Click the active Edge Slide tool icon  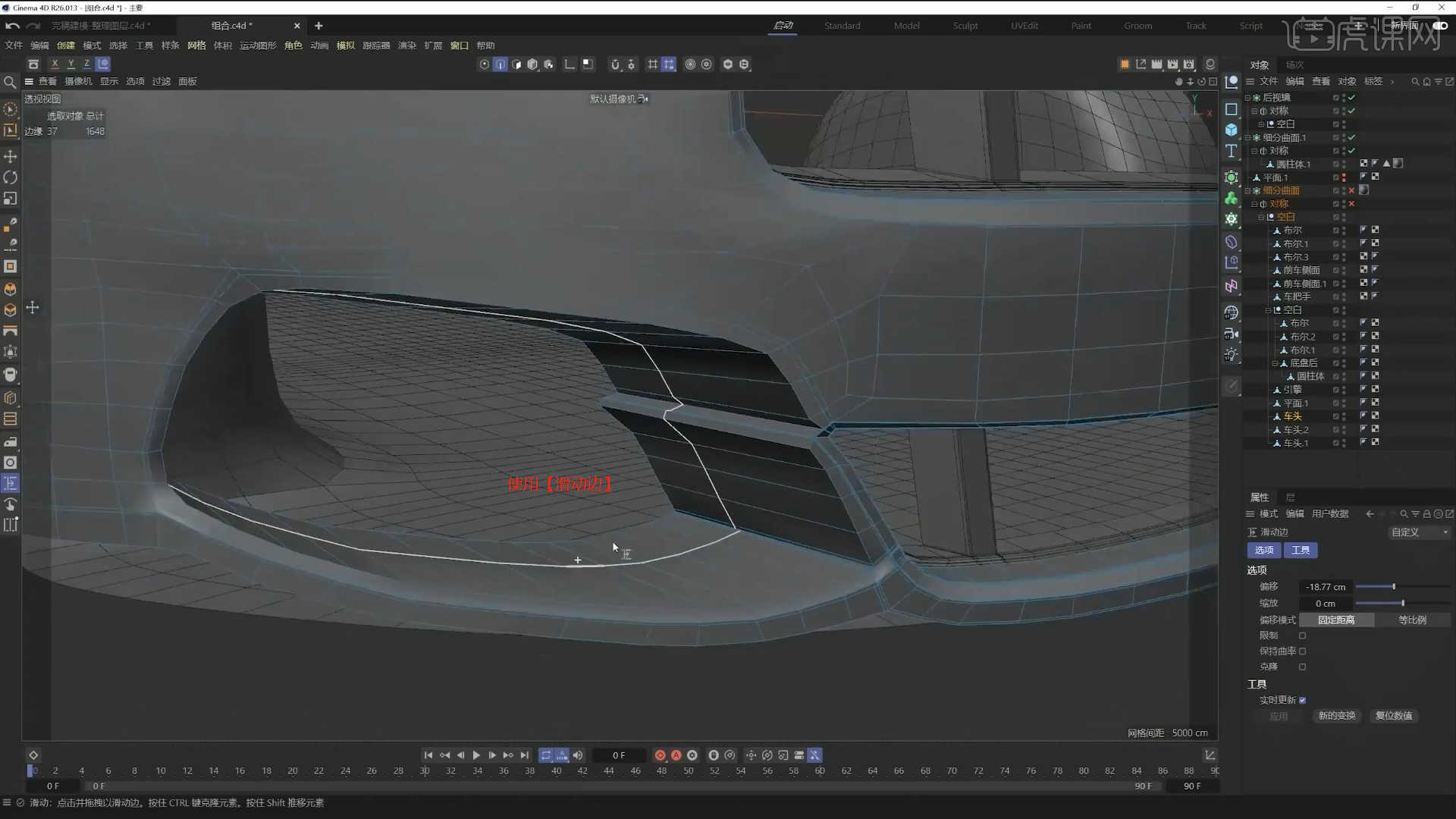pos(11,483)
